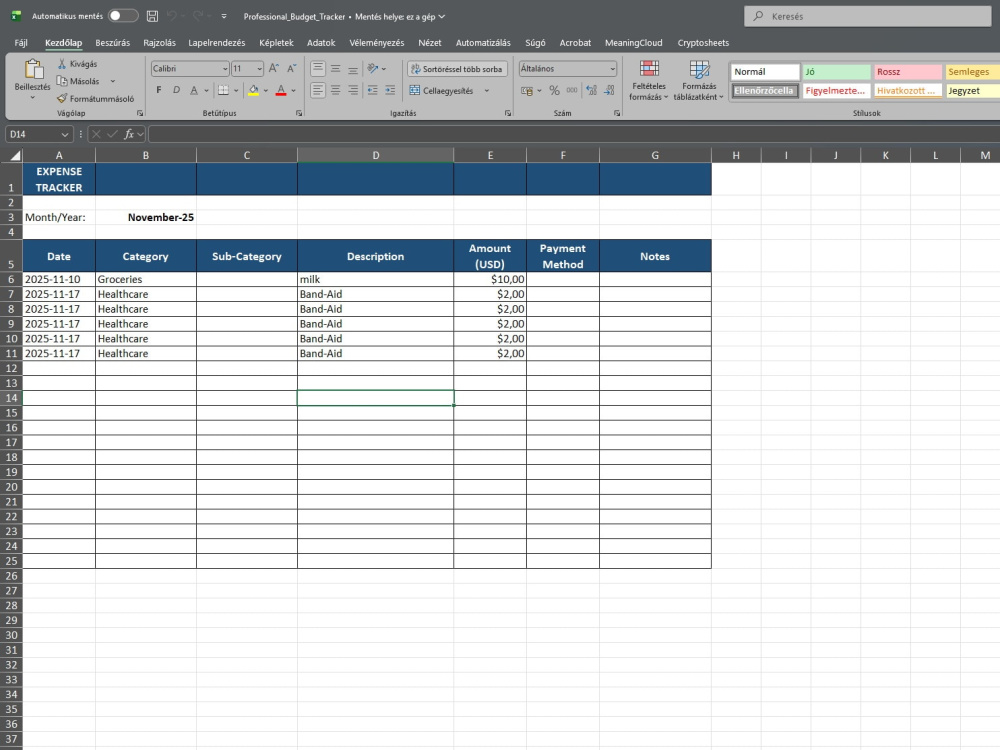Toggle underline A button
This screenshot has width=1000, height=750.
[194, 91]
